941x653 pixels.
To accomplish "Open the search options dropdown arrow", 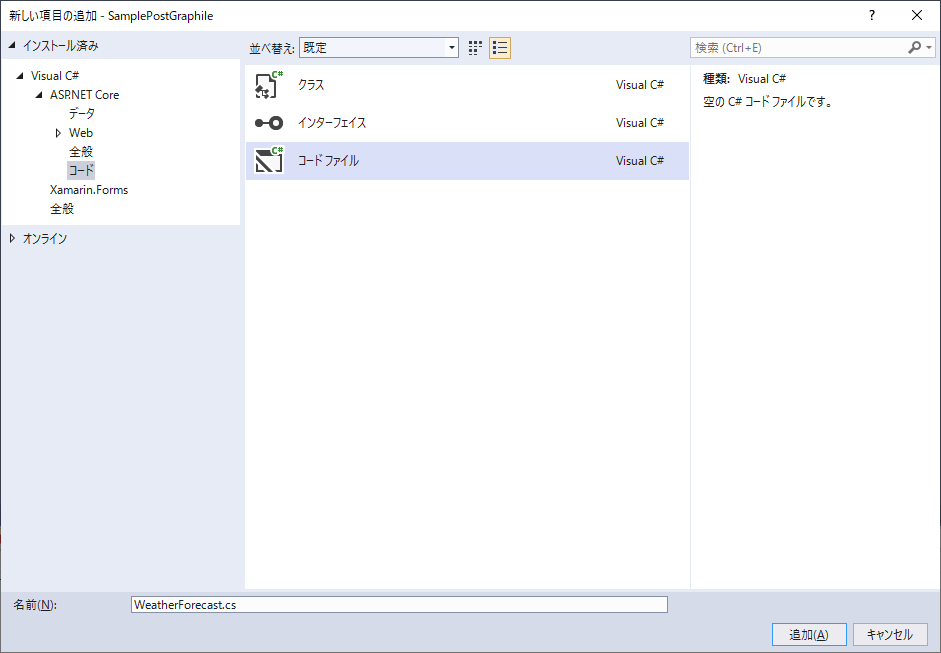I will click(929, 47).
